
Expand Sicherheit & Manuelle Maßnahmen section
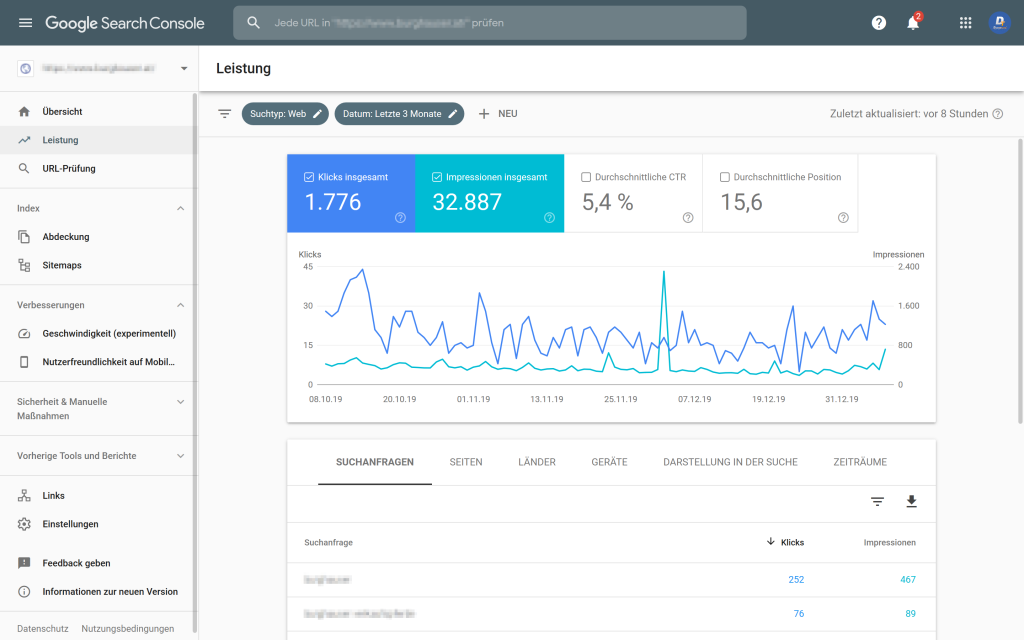(x=181, y=402)
